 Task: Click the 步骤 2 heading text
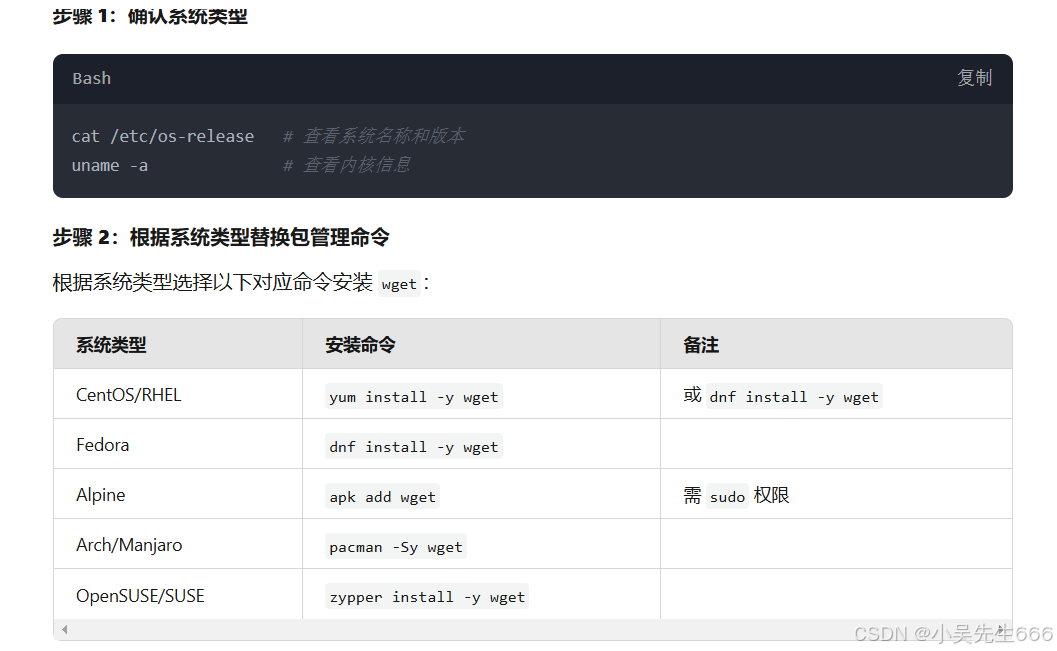click(221, 238)
